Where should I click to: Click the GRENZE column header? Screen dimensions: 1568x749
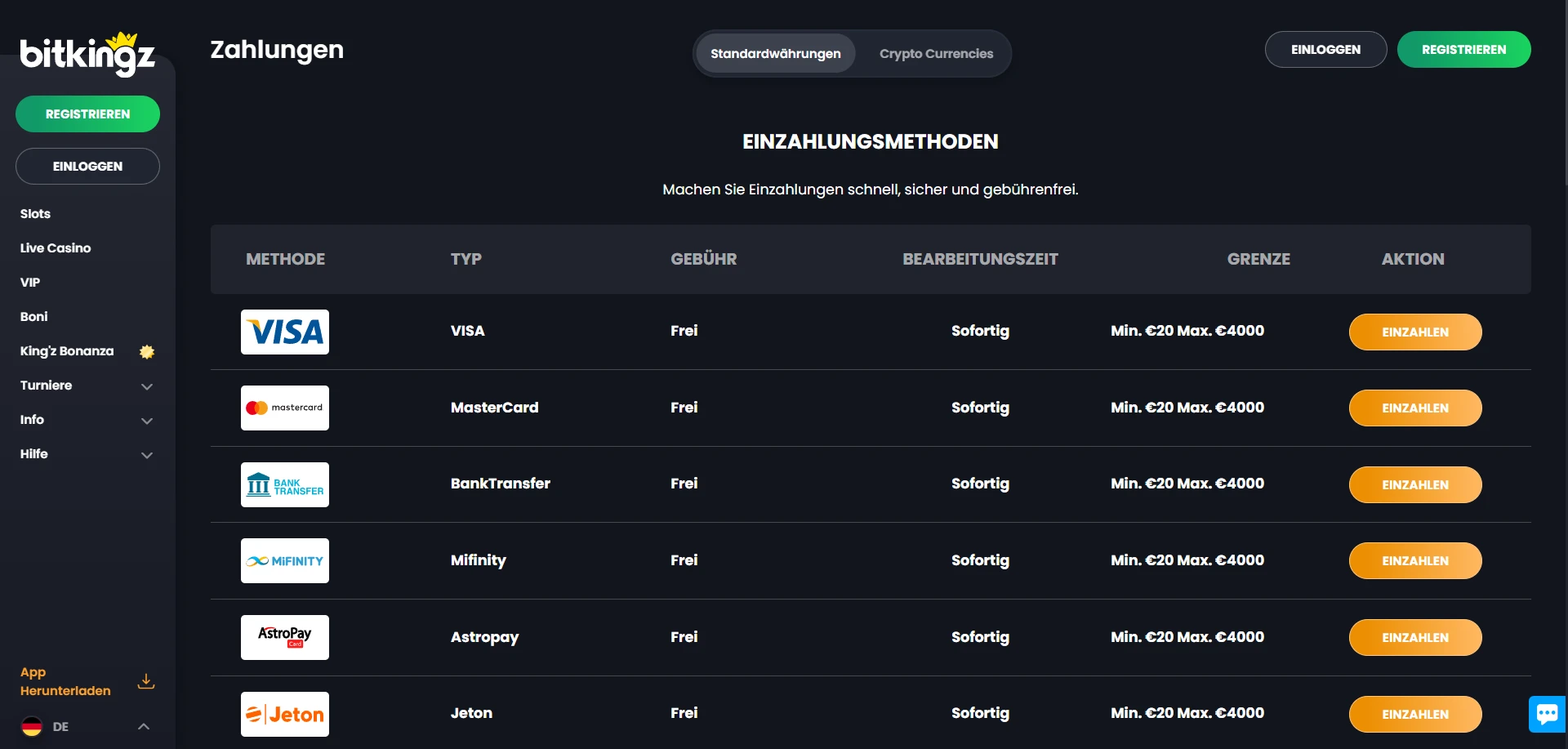point(1258,259)
